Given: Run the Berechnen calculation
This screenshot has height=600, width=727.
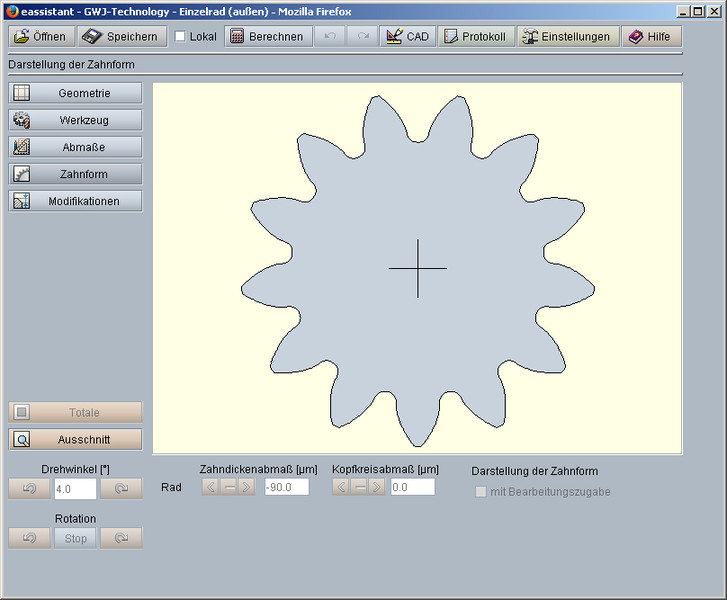Looking at the screenshot, I should click(x=266, y=36).
